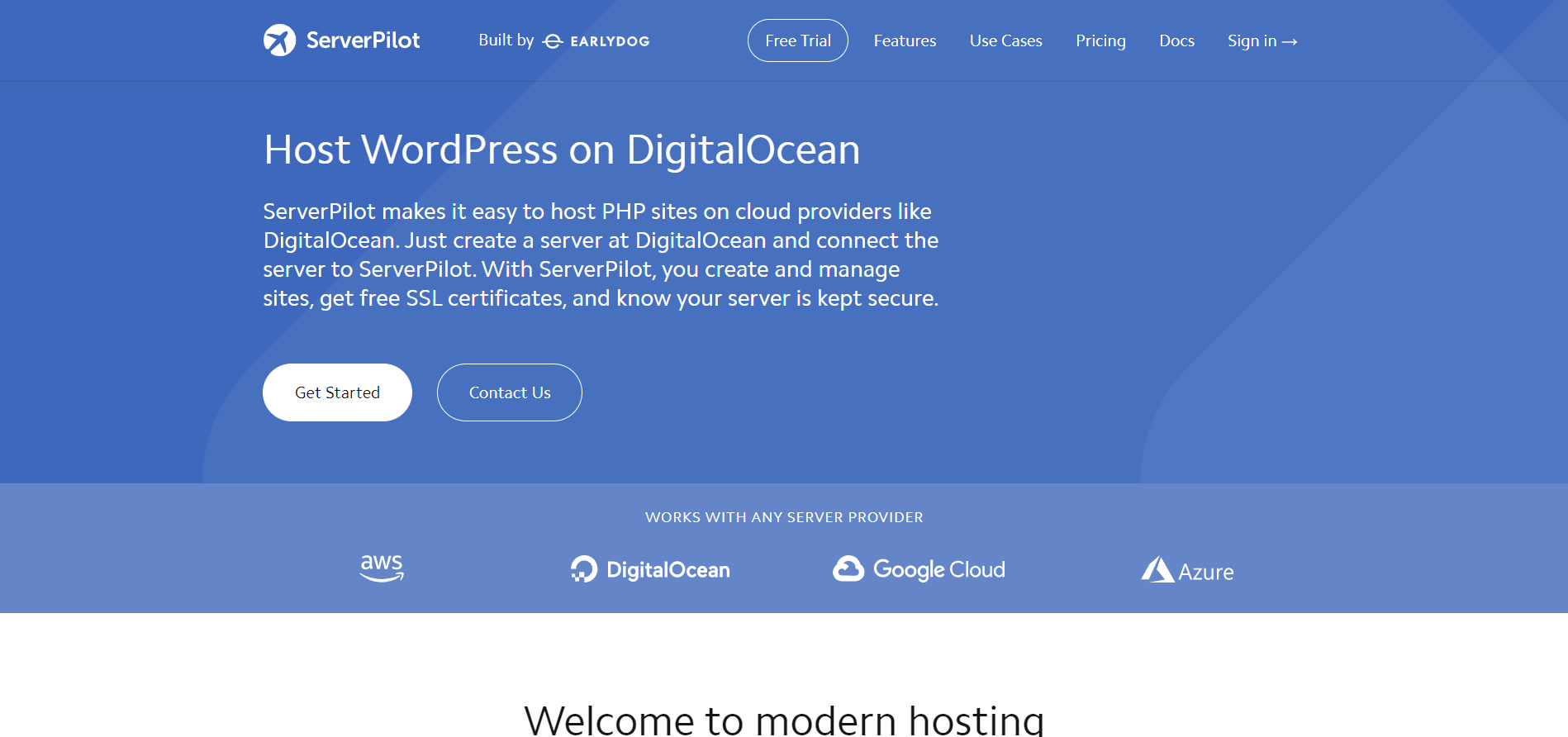
Task: Click the Get Started button
Action: pyautogui.click(x=337, y=392)
